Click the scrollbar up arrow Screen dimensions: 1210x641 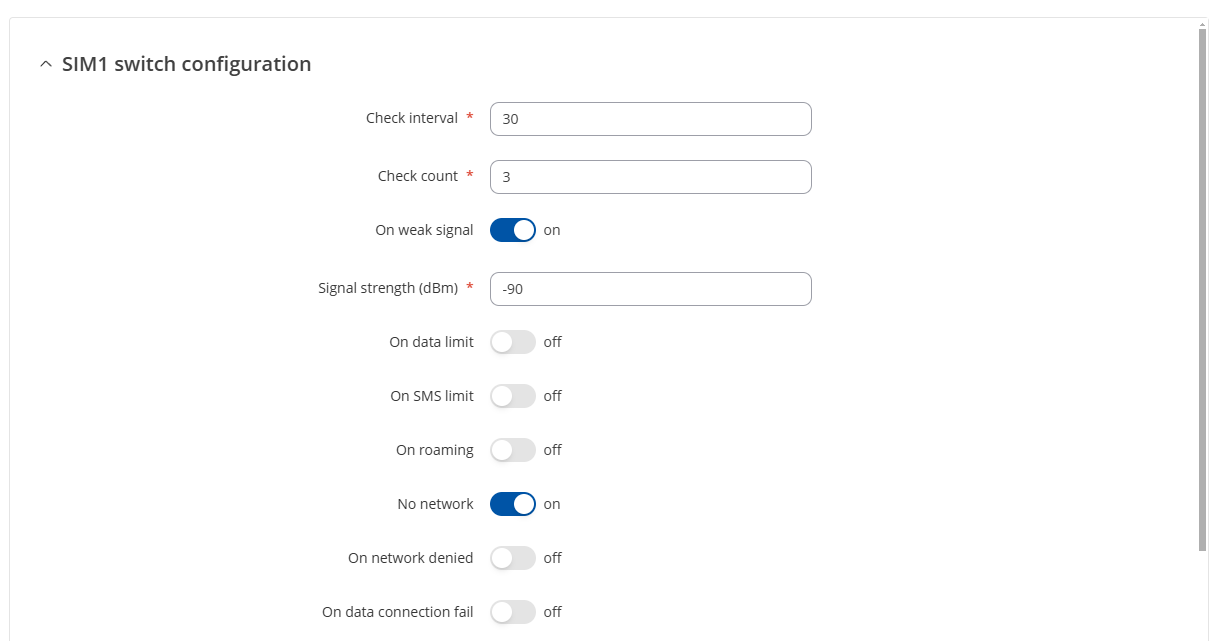[1202, 21]
